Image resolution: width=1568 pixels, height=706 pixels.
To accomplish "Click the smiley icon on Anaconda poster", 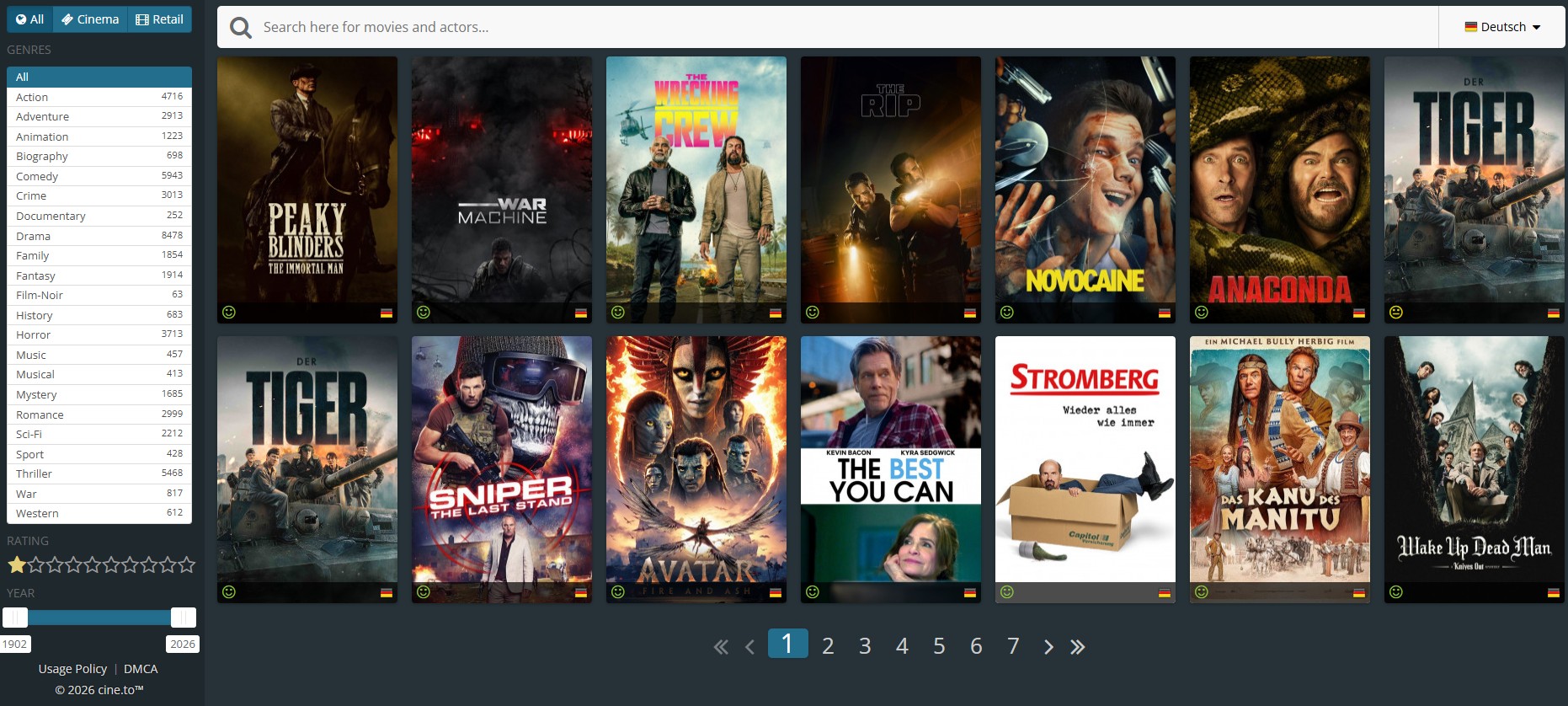I will click(x=1202, y=313).
